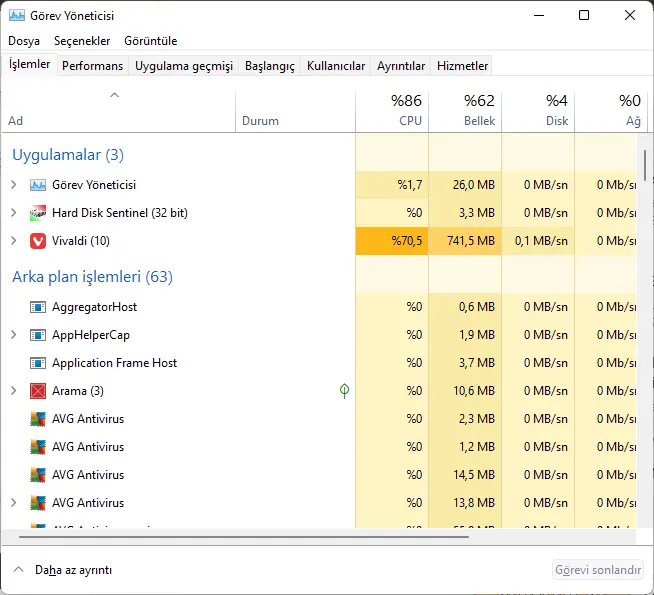Click the red Arama process icon
The width and height of the screenshot is (654, 595).
(x=38, y=391)
